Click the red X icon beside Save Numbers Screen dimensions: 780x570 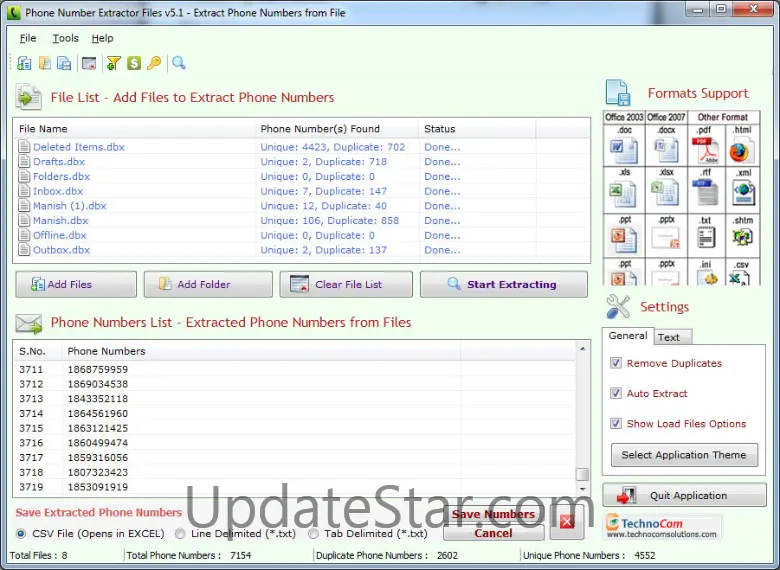[567, 522]
